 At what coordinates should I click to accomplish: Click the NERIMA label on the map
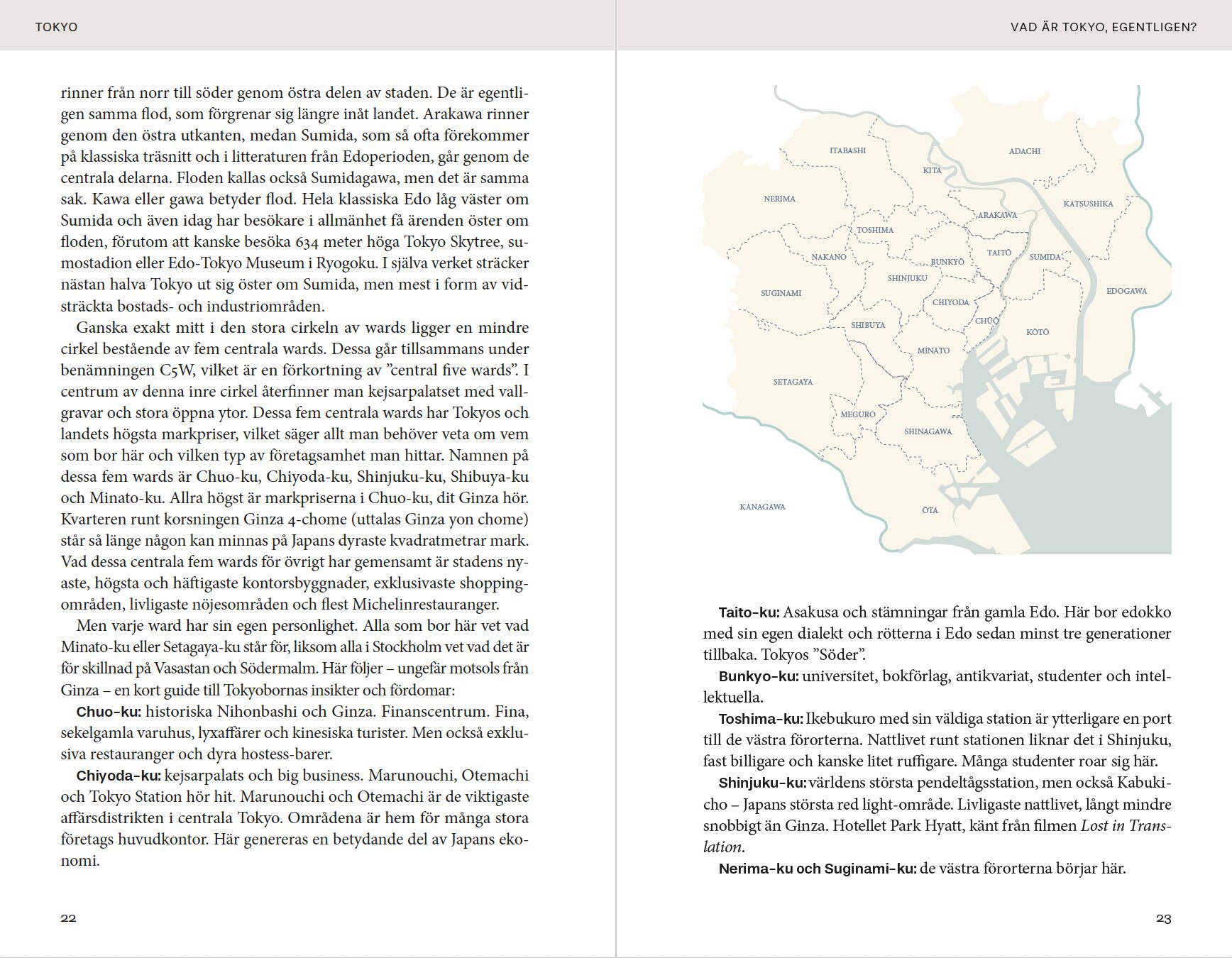[x=779, y=199]
